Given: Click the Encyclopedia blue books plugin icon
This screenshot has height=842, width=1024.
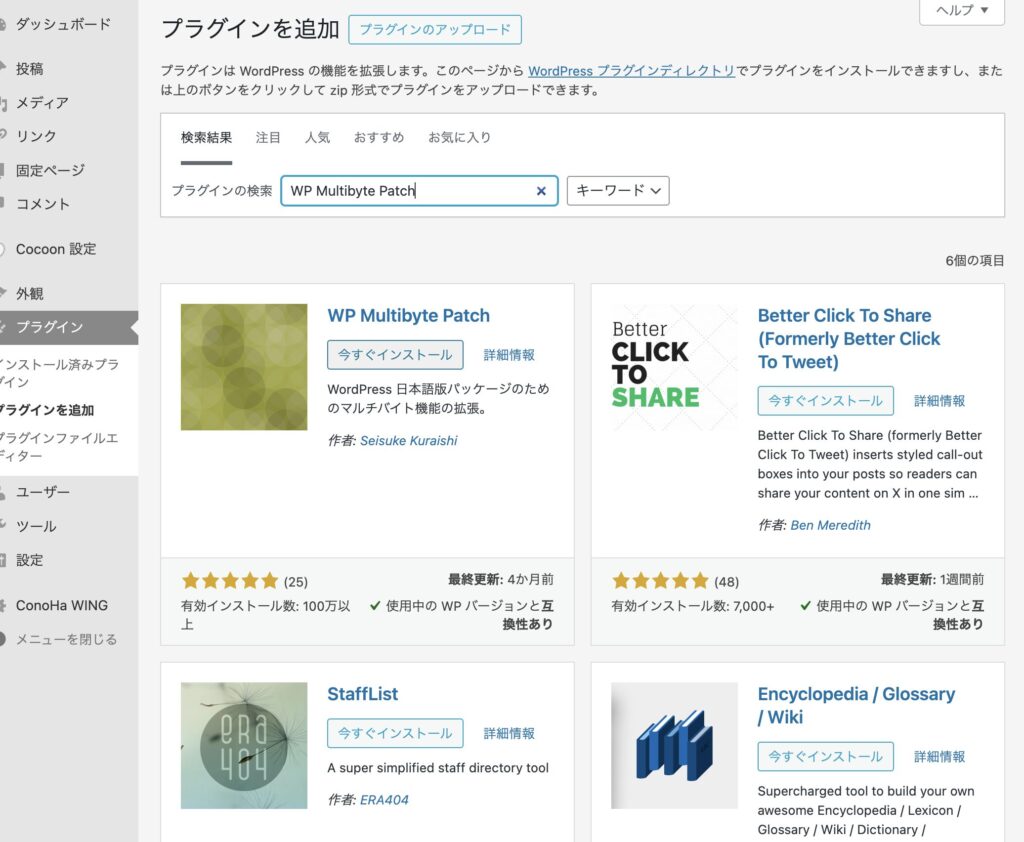Looking at the screenshot, I should coord(674,745).
